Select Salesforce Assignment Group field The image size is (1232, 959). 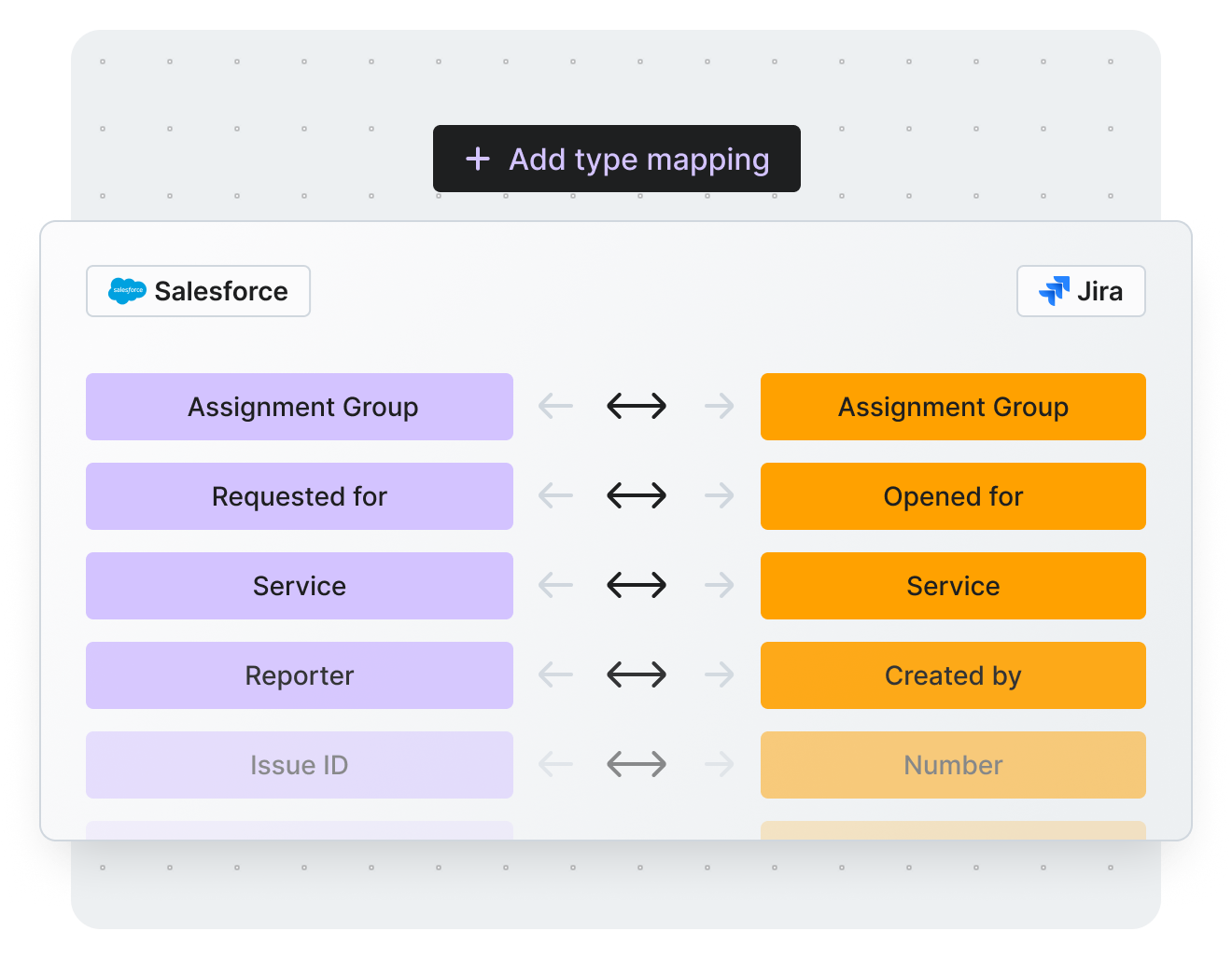300,407
